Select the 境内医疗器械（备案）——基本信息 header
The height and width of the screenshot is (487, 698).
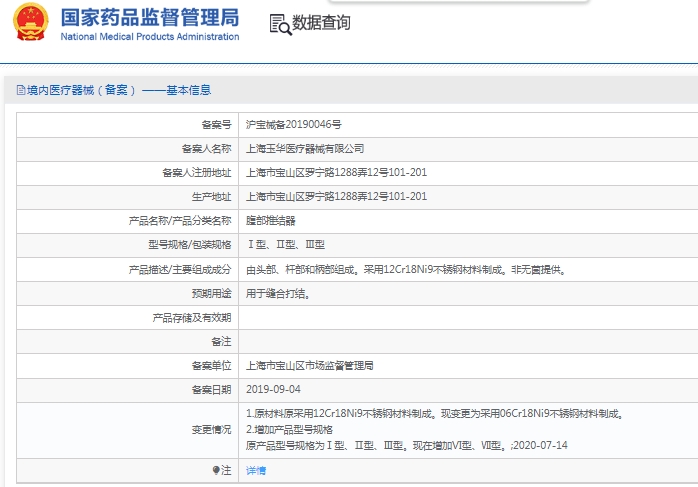(119, 90)
